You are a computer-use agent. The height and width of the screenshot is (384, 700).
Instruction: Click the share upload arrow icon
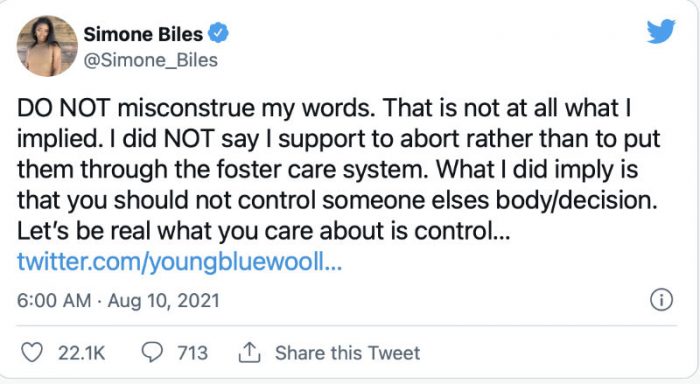(x=250, y=353)
